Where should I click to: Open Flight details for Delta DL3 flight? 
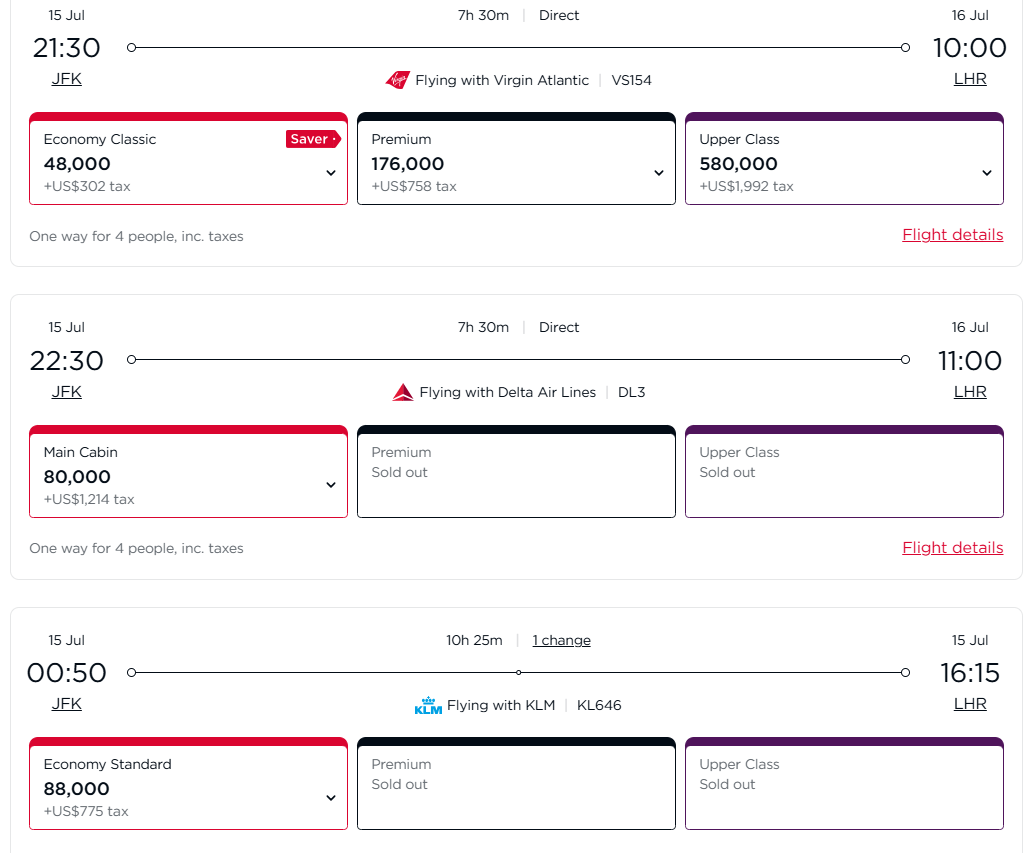pos(952,547)
